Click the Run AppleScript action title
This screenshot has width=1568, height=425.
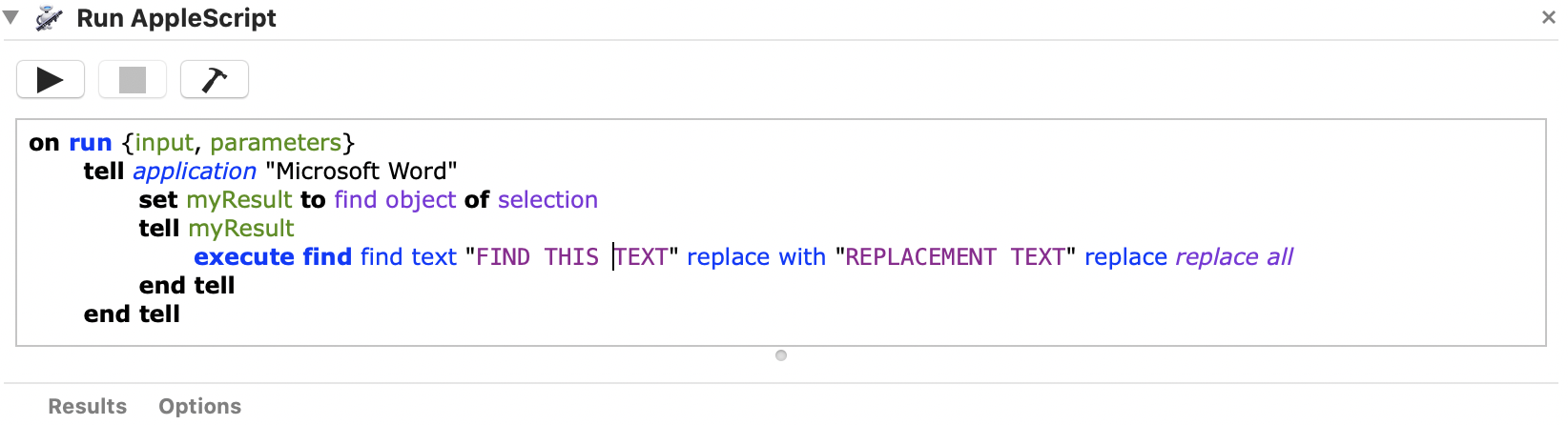coord(176,18)
